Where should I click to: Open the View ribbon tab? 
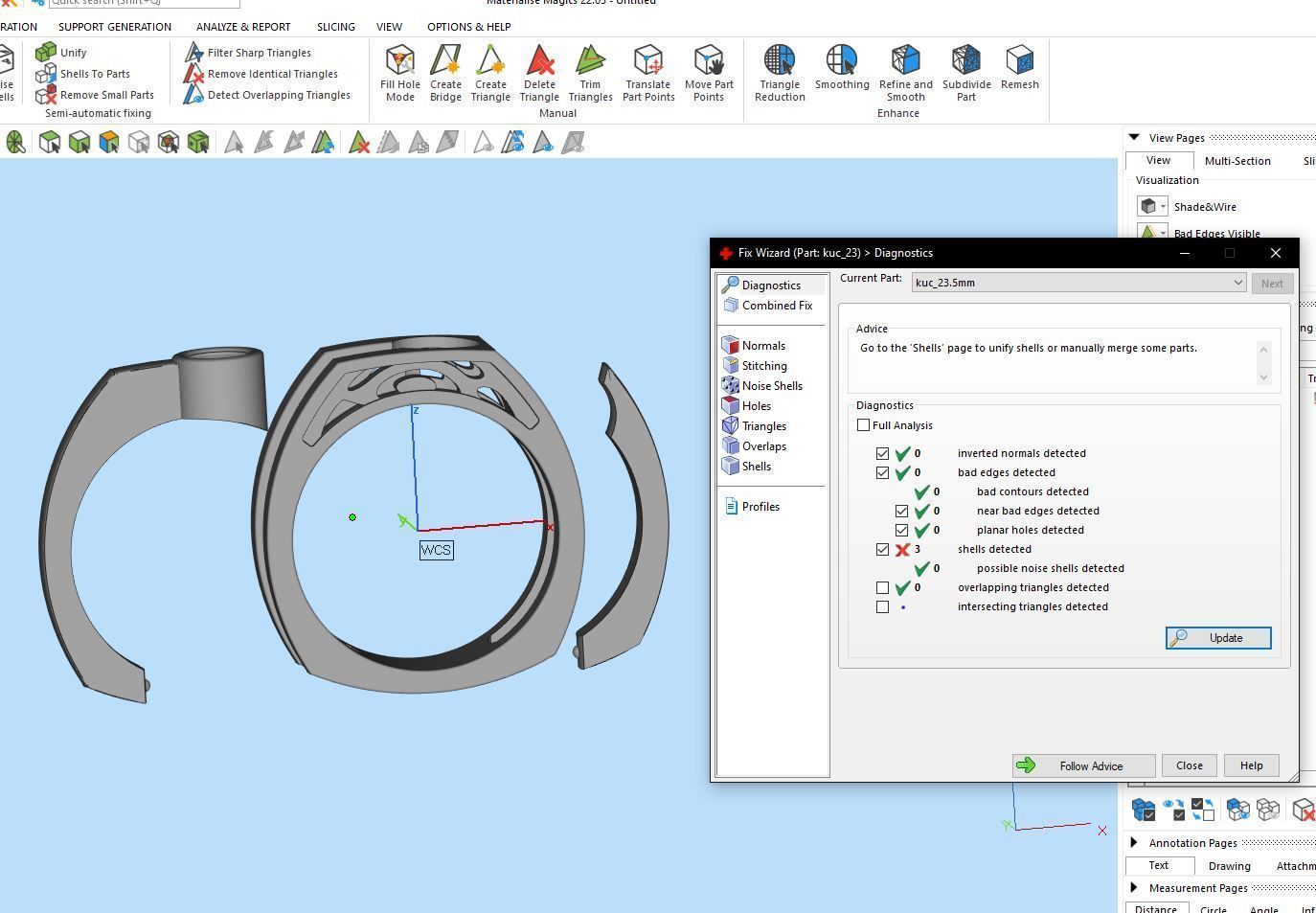coord(389,27)
